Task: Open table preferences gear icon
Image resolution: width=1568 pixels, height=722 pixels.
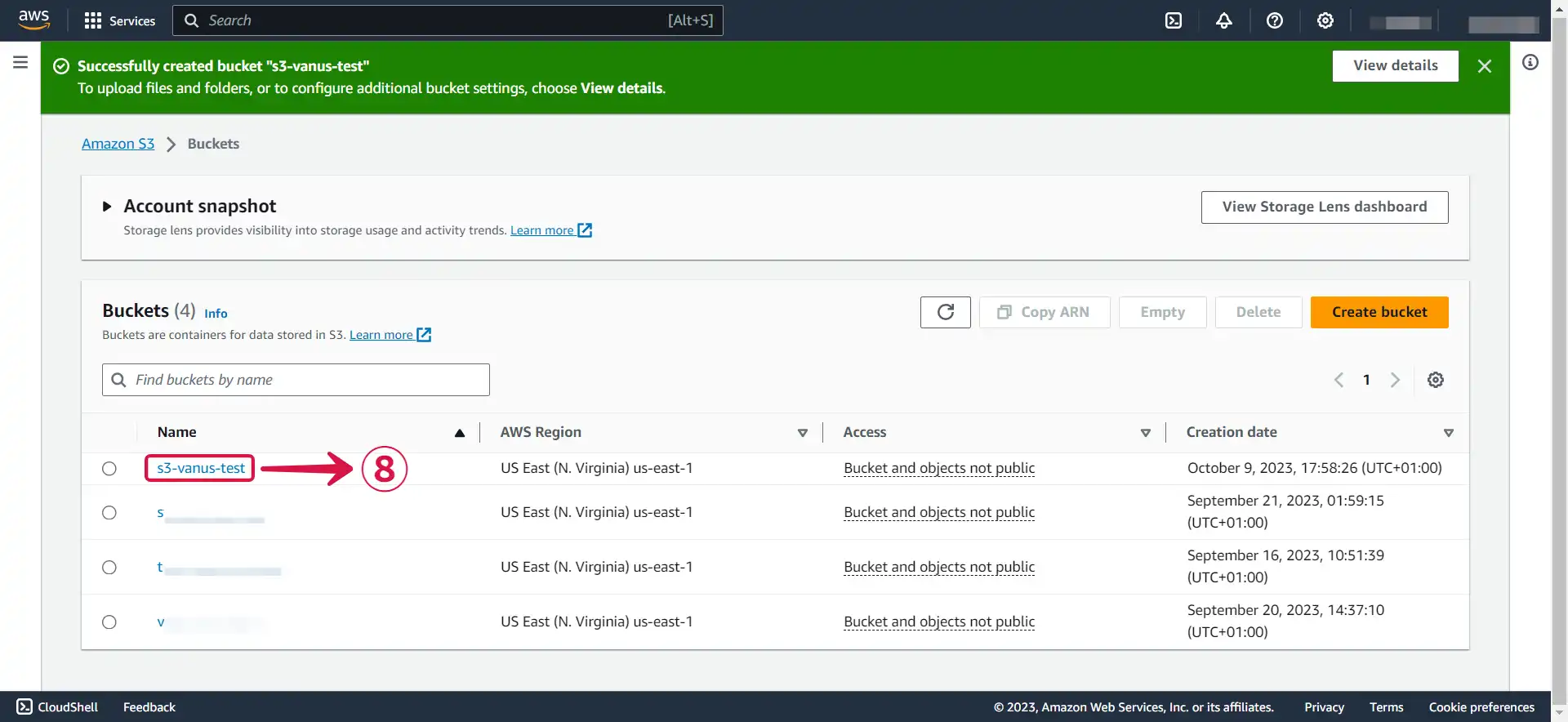Action: coord(1435,380)
